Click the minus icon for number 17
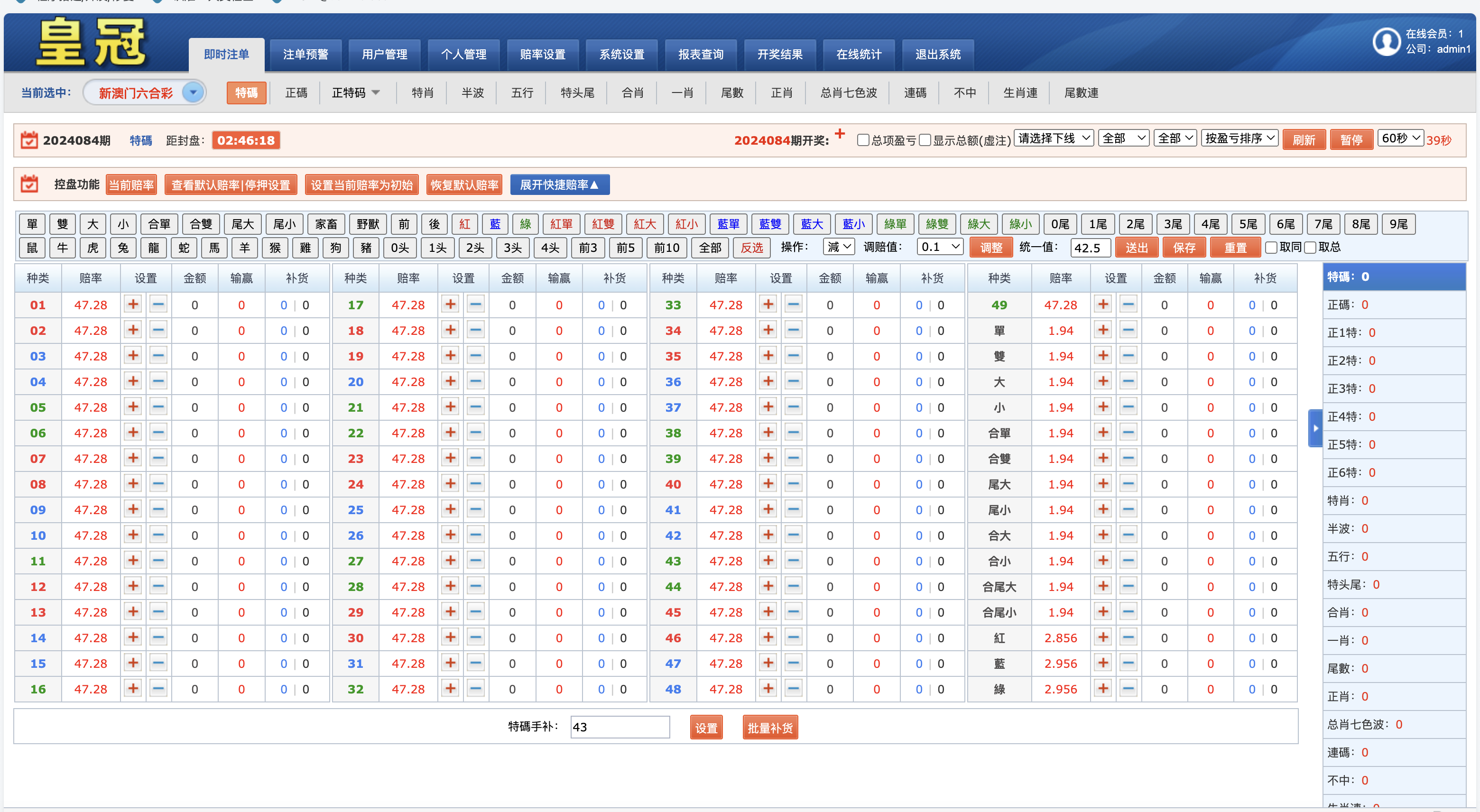 475,304
